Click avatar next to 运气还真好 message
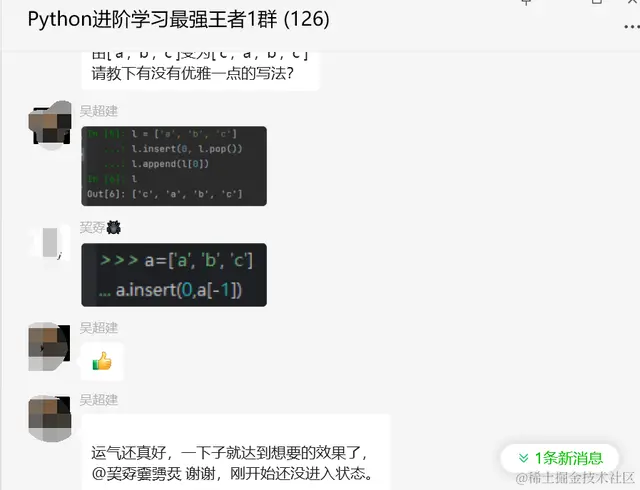The height and width of the screenshot is (490, 640). [x=50, y=418]
